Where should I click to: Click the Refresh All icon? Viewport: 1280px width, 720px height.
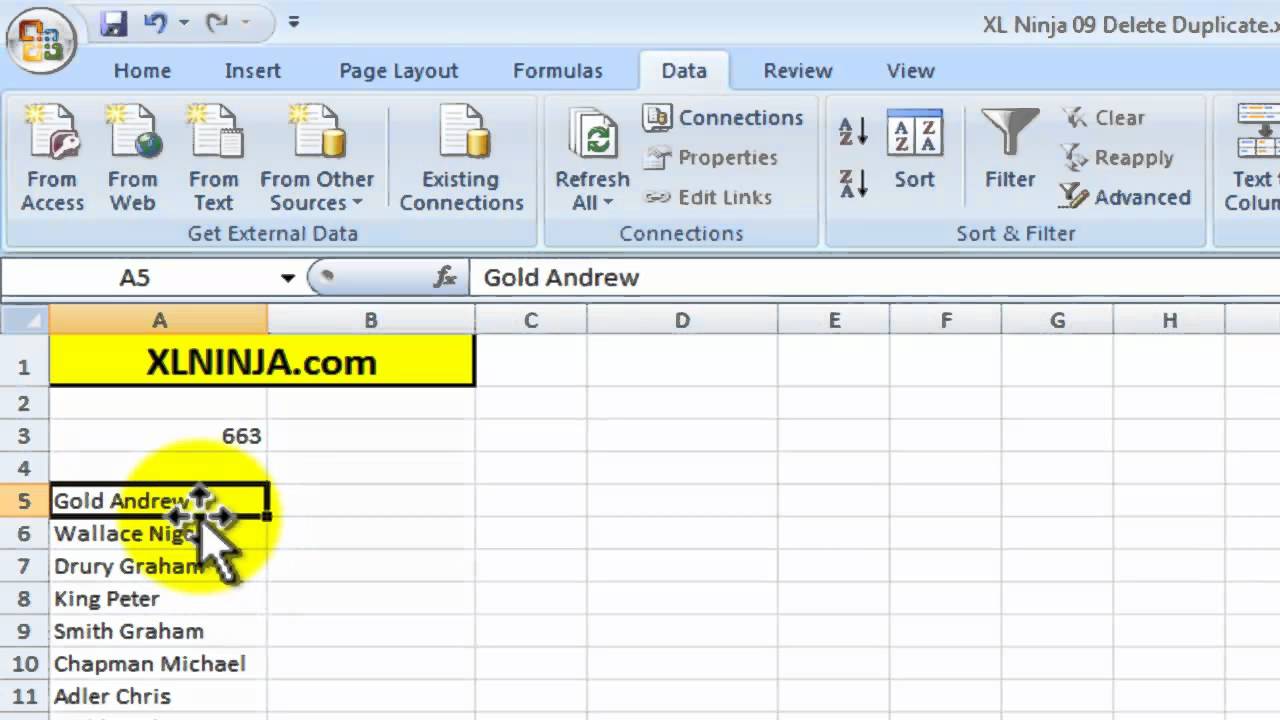coord(594,136)
